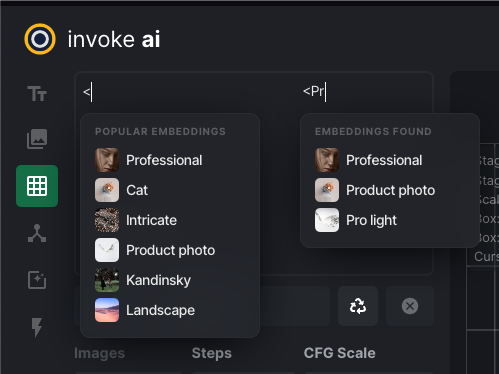The width and height of the screenshot is (499, 374).
Task: Open the Nodes workflow icon
Action: pyautogui.click(x=37, y=233)
